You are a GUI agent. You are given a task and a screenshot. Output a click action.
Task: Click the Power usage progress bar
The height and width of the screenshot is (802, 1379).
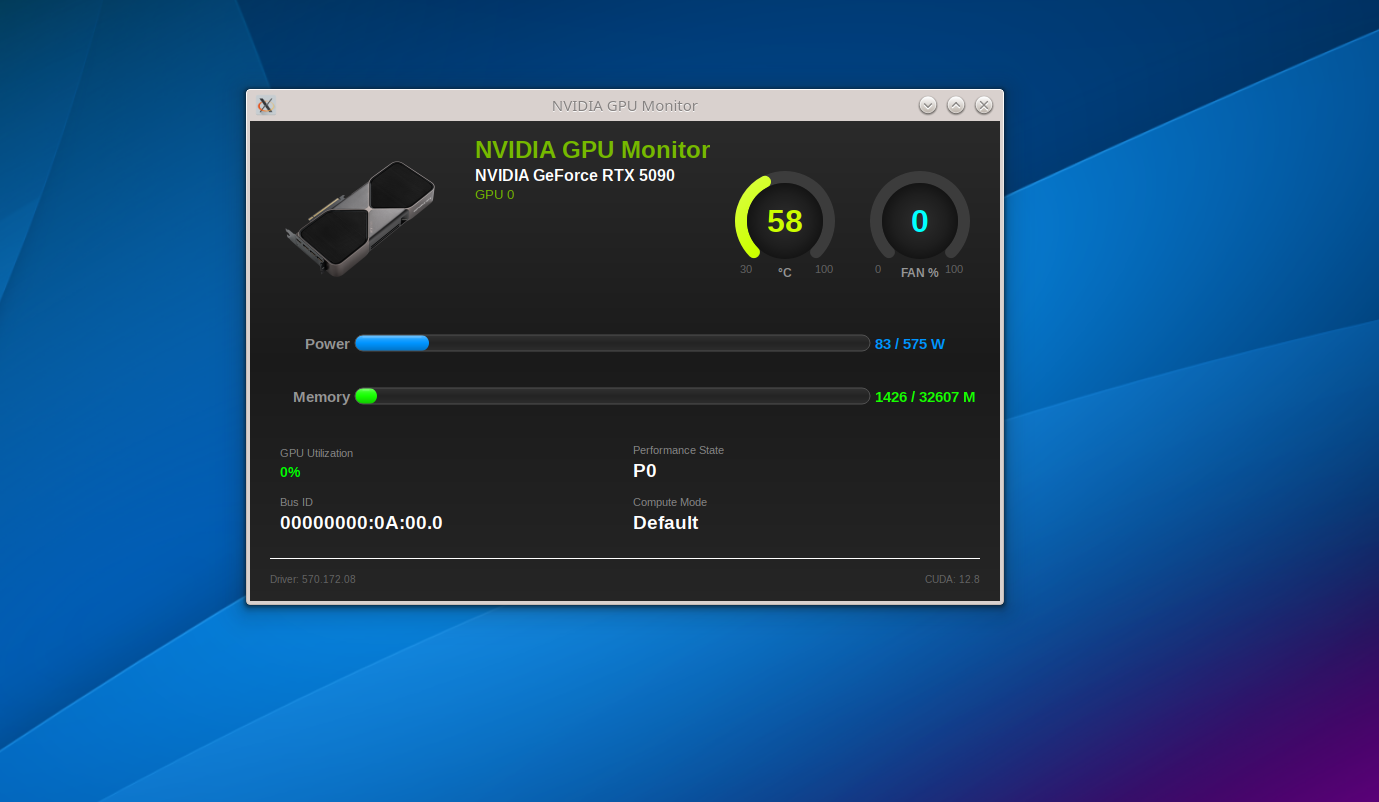pyautogui.click(x=612, y=343)
